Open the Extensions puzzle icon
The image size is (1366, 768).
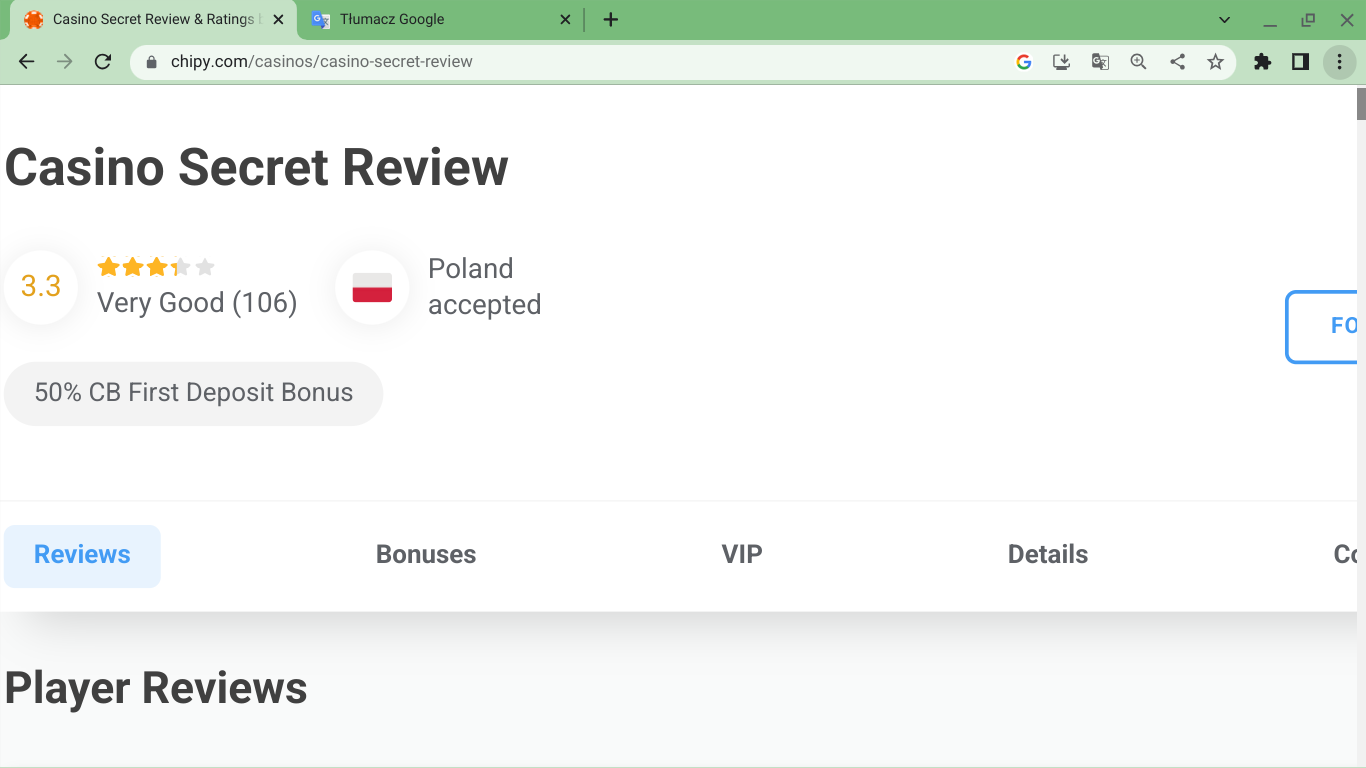pos(1262,62)
